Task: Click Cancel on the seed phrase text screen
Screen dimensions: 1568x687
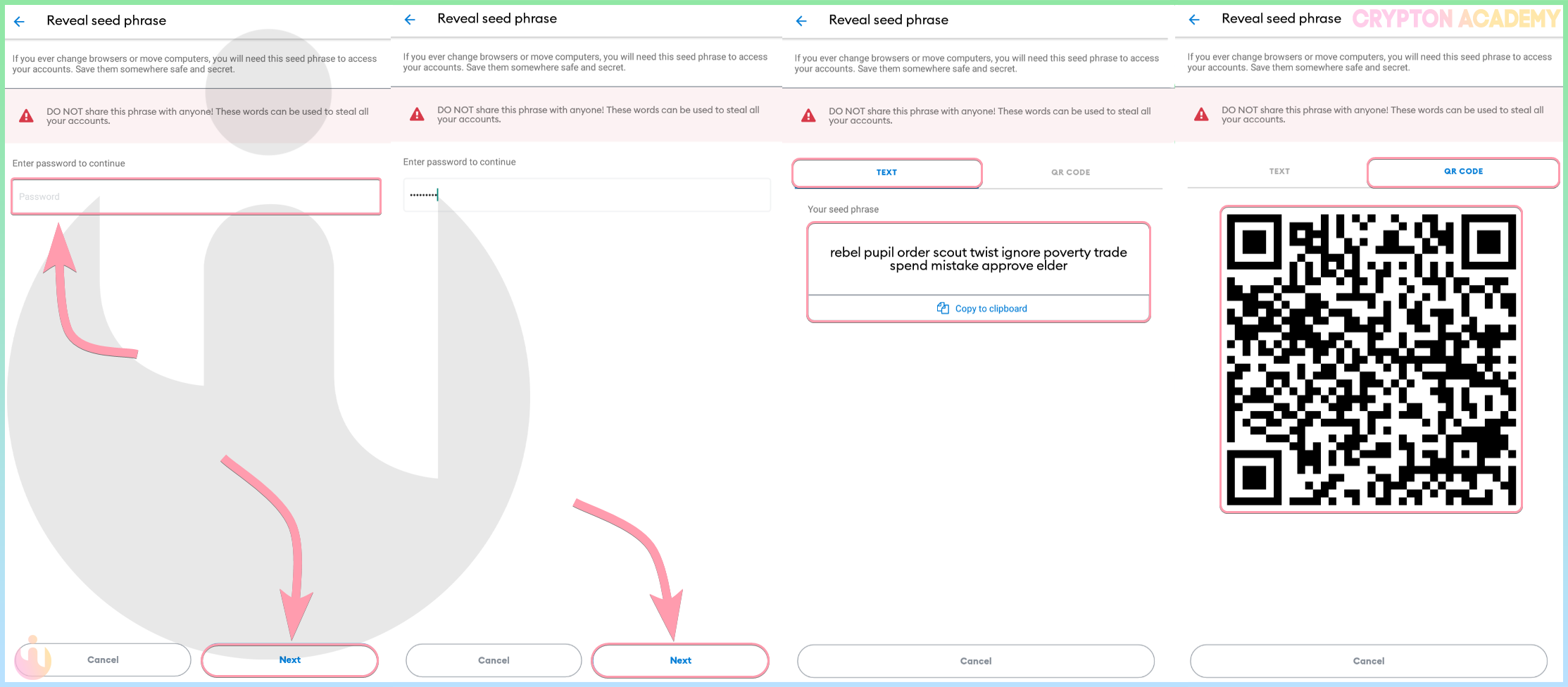Action: (x=976, y=662)
